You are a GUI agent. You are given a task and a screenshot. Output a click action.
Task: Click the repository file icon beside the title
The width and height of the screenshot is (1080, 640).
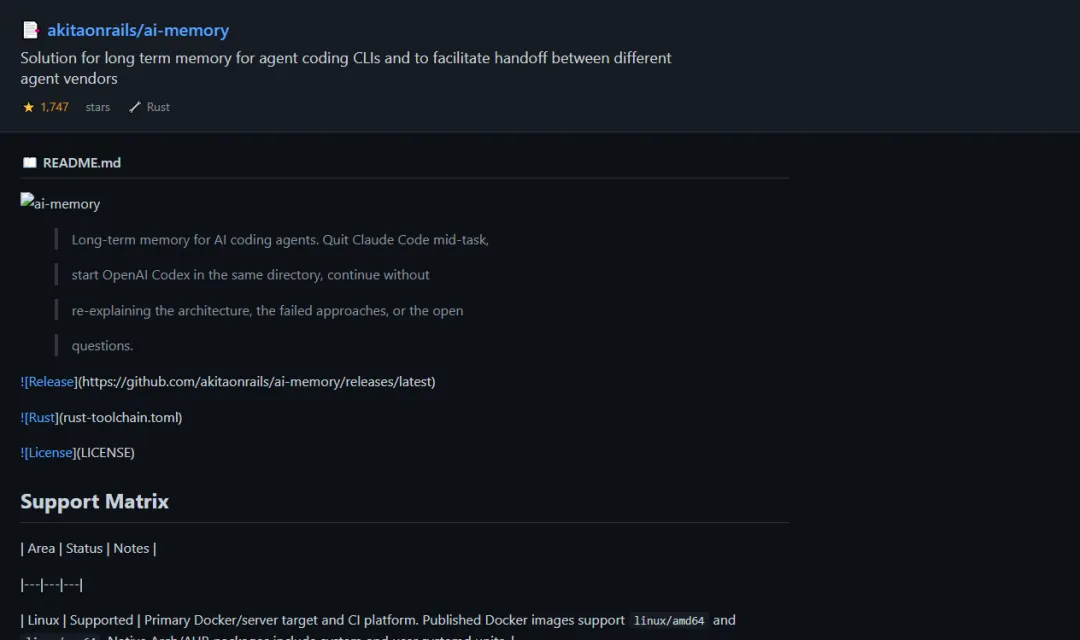coord(31,30)
